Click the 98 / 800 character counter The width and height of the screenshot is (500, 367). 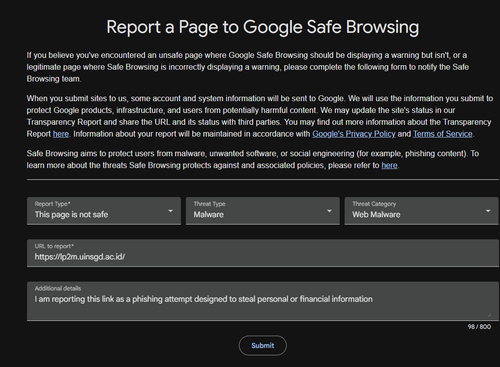coord(479,327)
